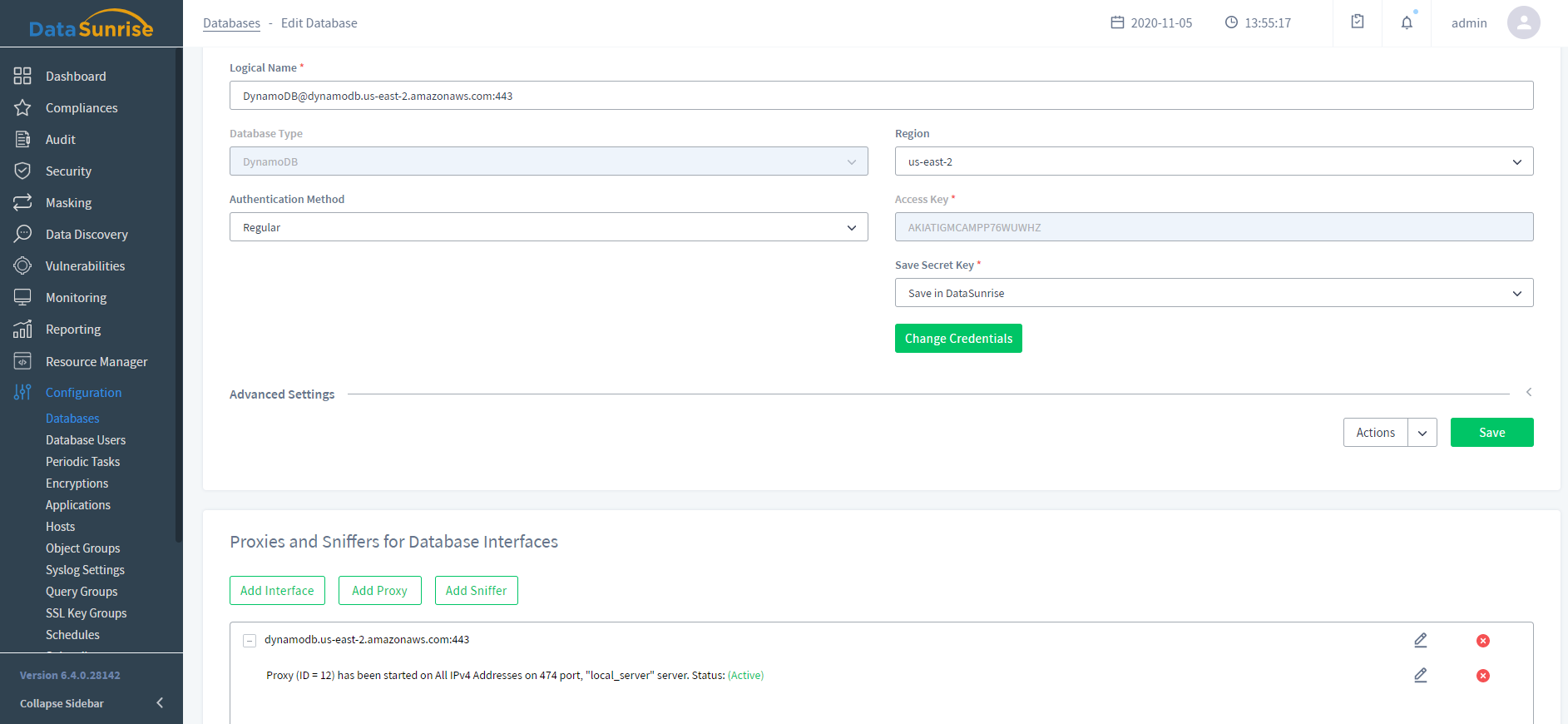Click the Change Credentials button
1568x724 pixels.
(958, 339)
